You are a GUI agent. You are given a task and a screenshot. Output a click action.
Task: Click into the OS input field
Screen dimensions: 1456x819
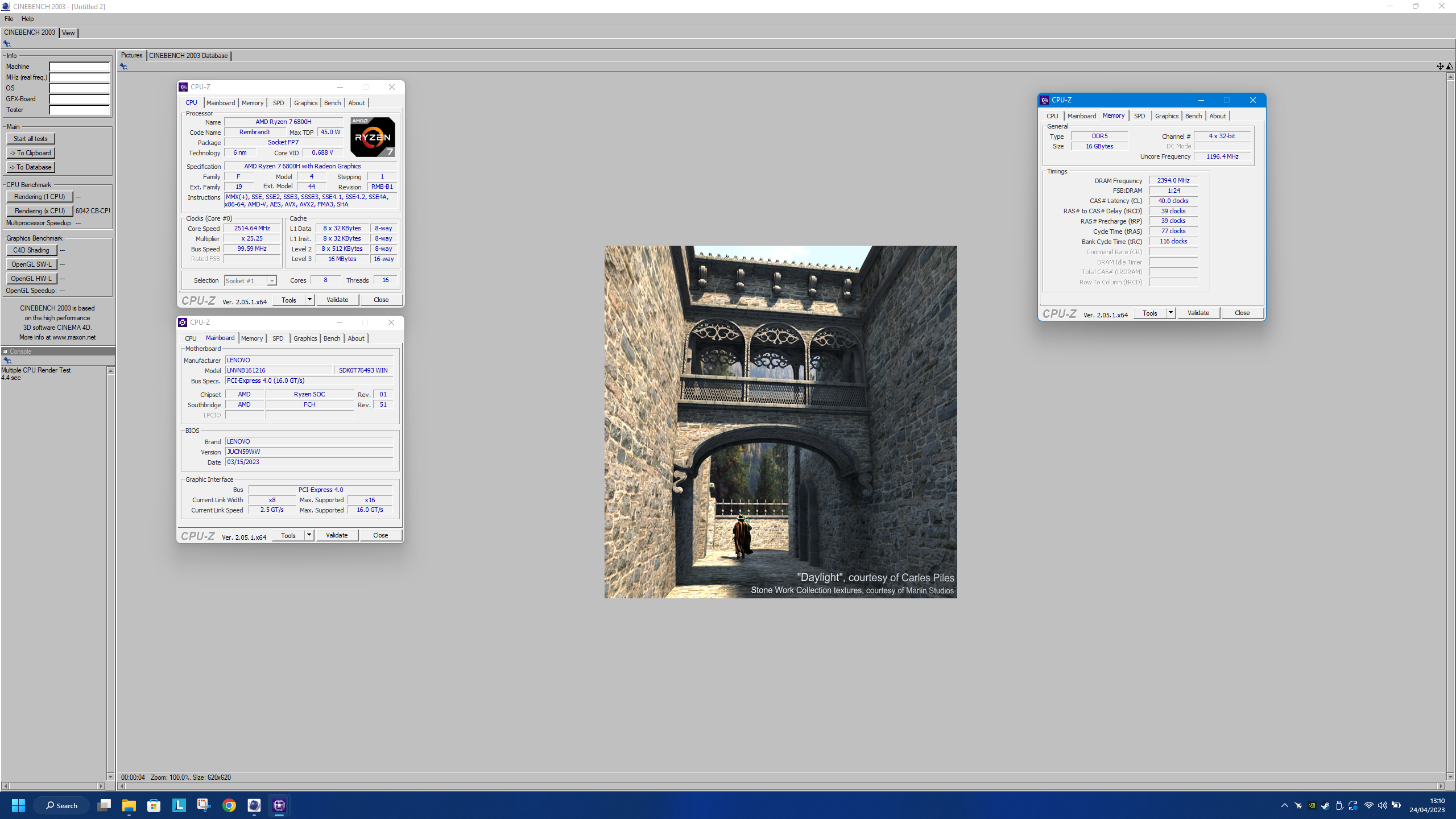pos(79,88)
